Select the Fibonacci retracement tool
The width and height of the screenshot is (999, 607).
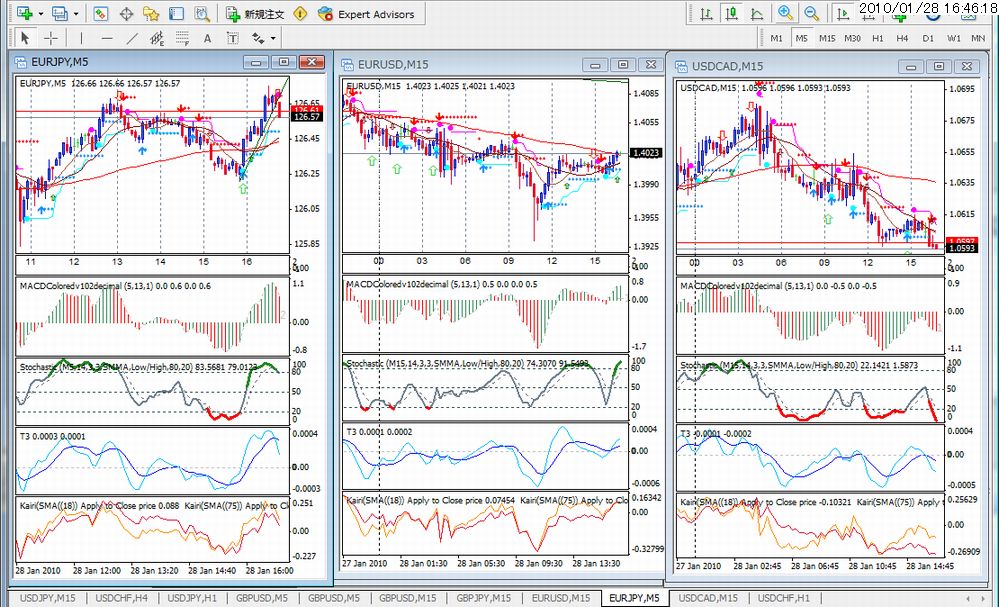click(x=182, y=38)
